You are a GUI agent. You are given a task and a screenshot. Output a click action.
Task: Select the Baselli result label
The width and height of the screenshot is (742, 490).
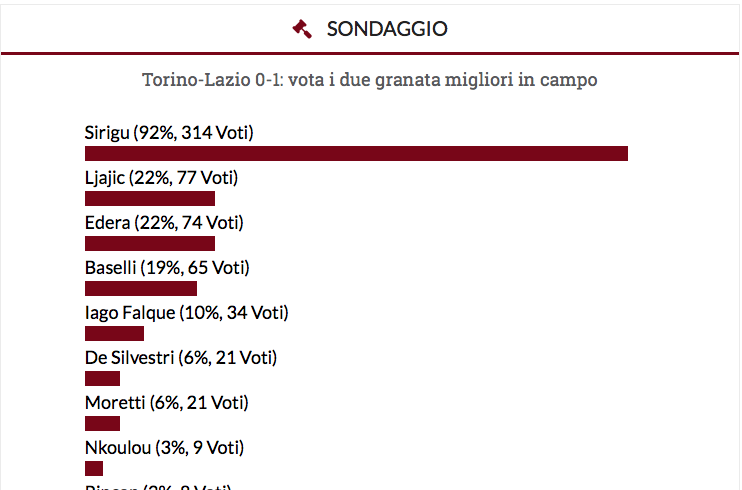pyautogui.click(x=167, y=267)
